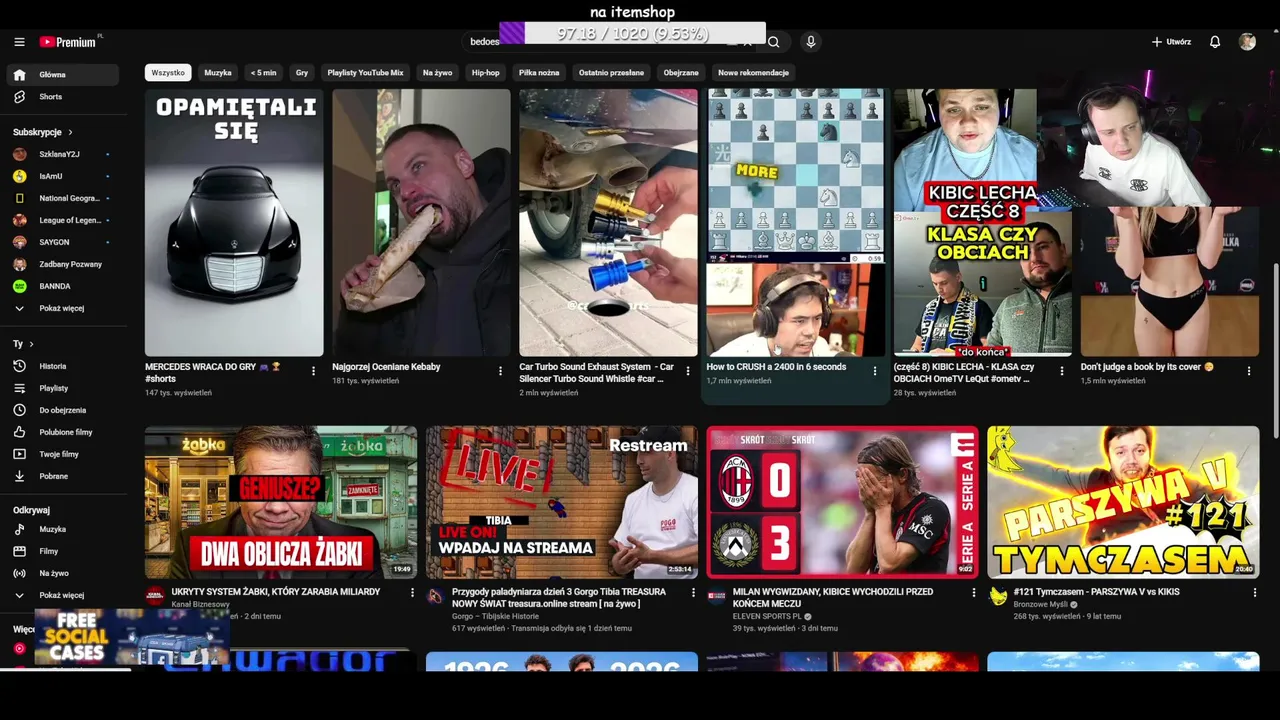1280x720 pixels.
Task: Select the Hip-hop filter chip
Action: [x=485, y=73]
